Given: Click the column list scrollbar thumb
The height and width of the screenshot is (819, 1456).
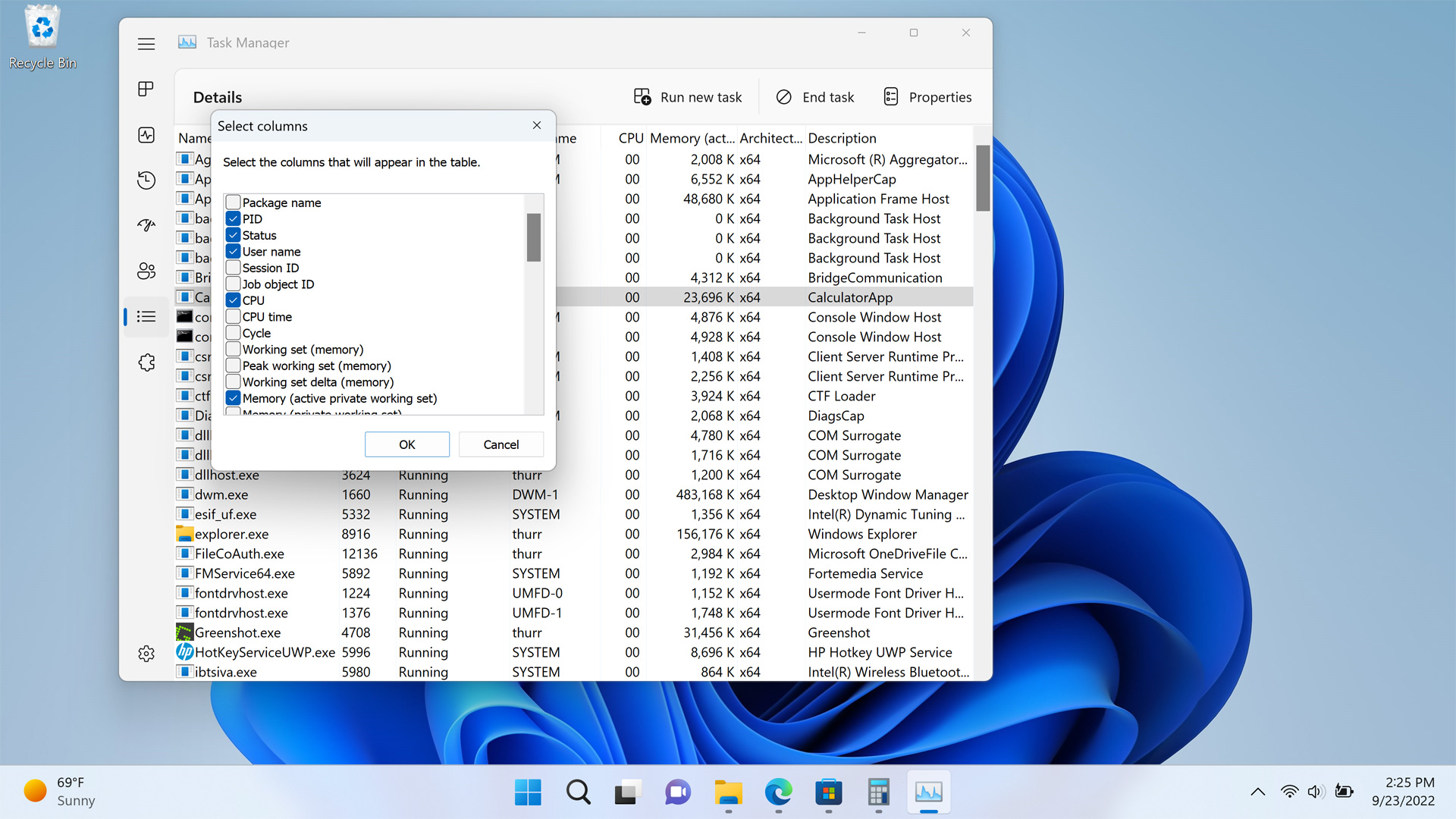Looking at the screenshot, I should (x=534, y=237).
